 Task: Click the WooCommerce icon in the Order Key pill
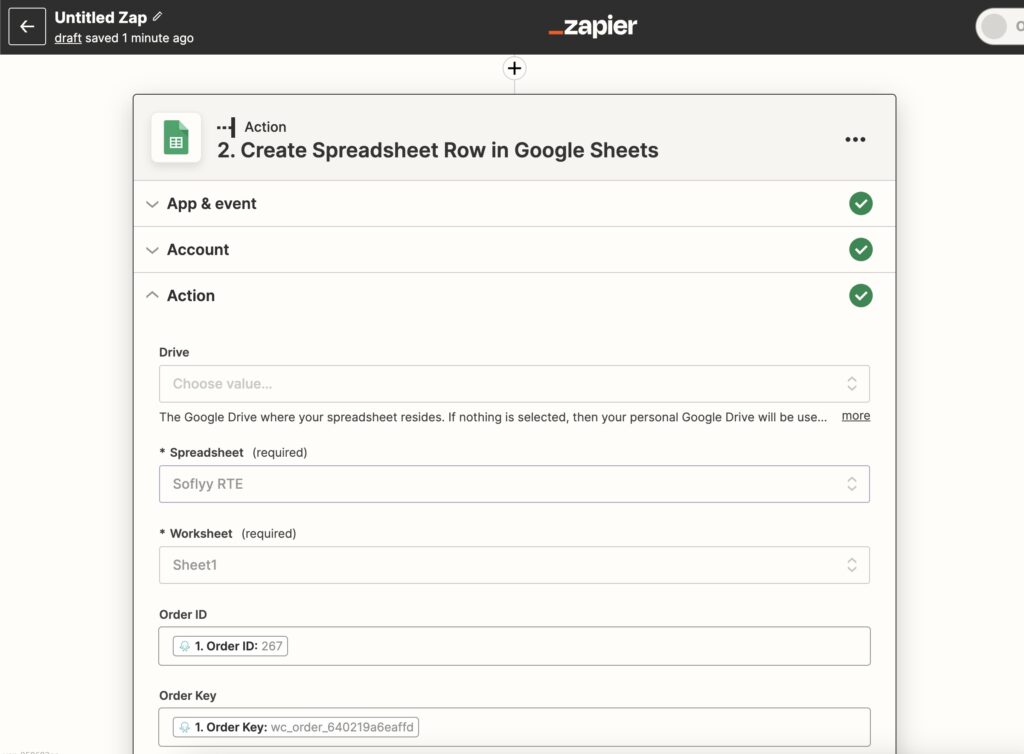point(184,727)
